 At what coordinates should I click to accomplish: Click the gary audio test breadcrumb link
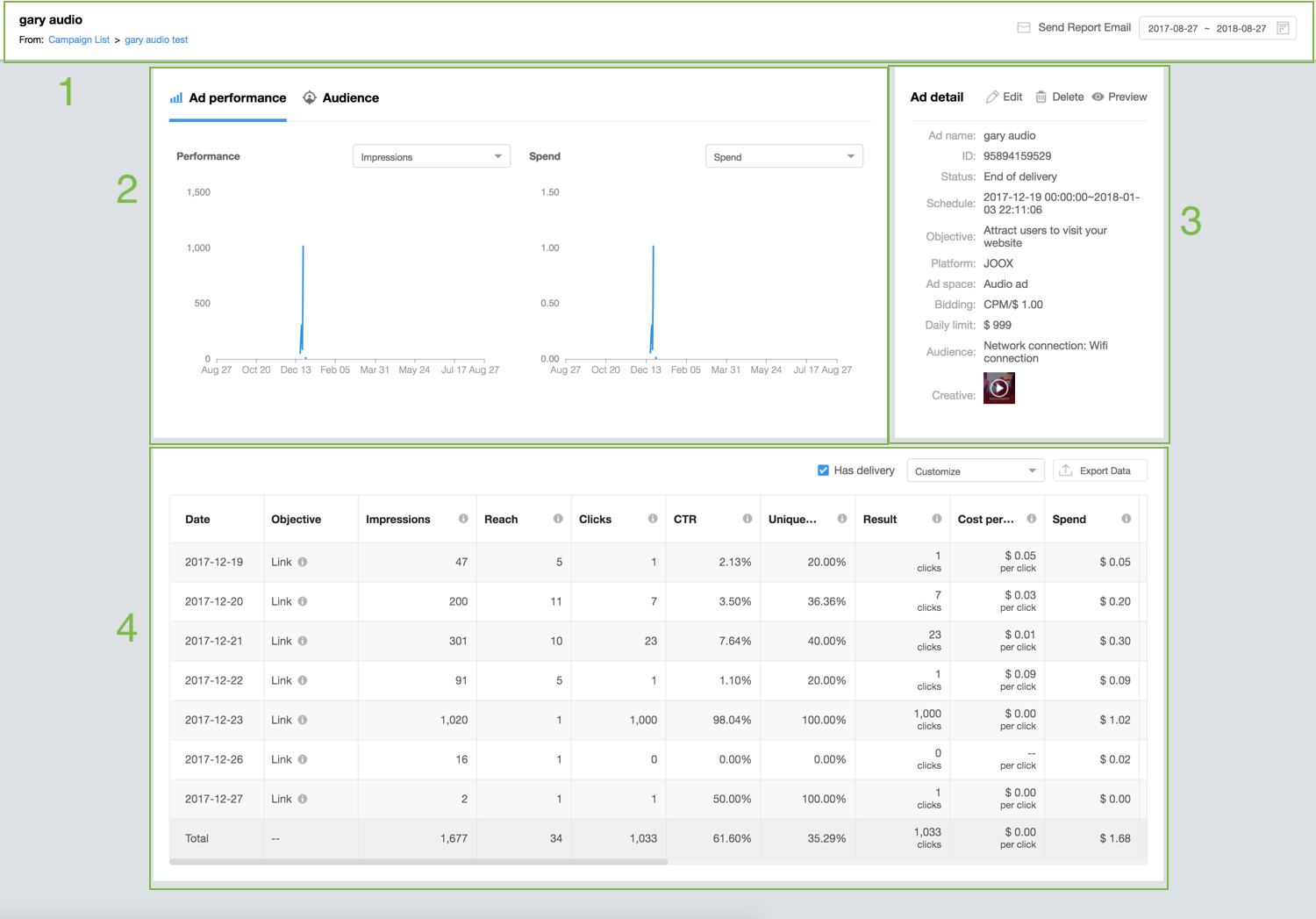pos(156,39)
